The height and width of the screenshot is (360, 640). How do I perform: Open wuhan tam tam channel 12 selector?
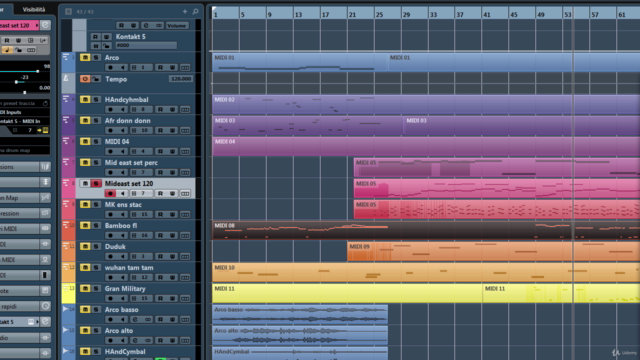(x=141, y=278)
